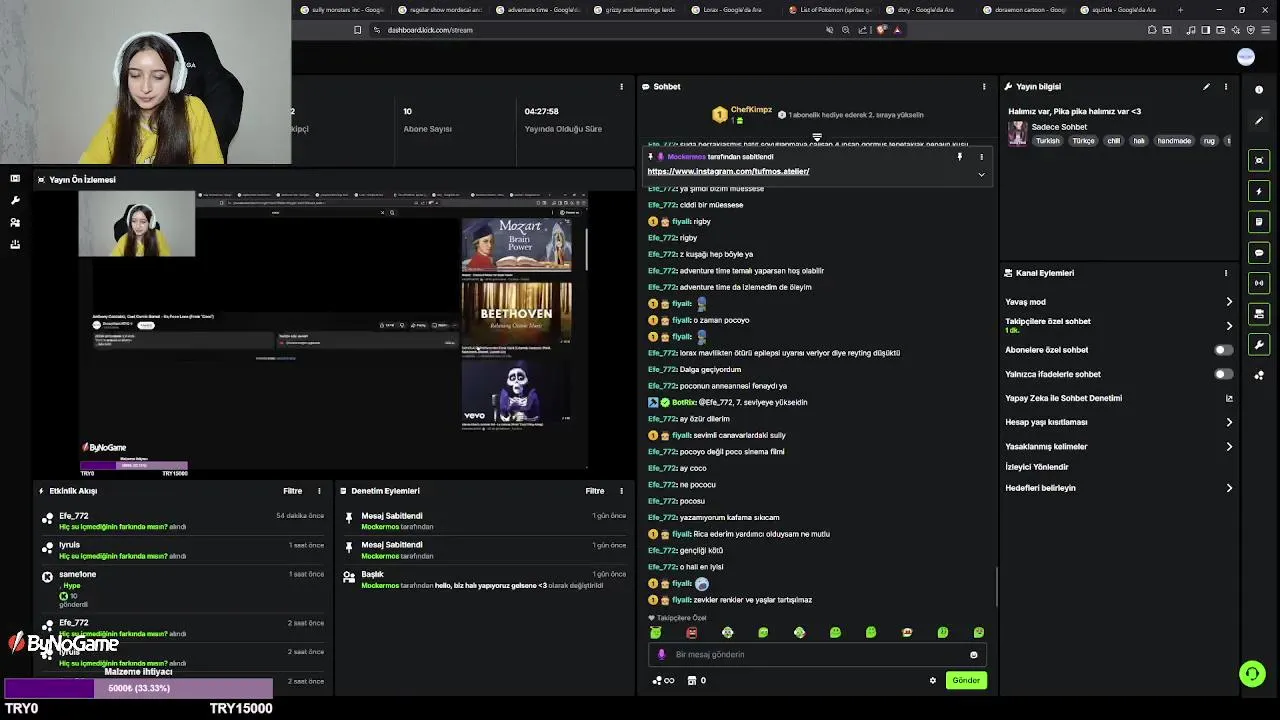Switch to the 'squirtle' browser tab
This screenshot has height=720, width=1280.
(1124, 10)
